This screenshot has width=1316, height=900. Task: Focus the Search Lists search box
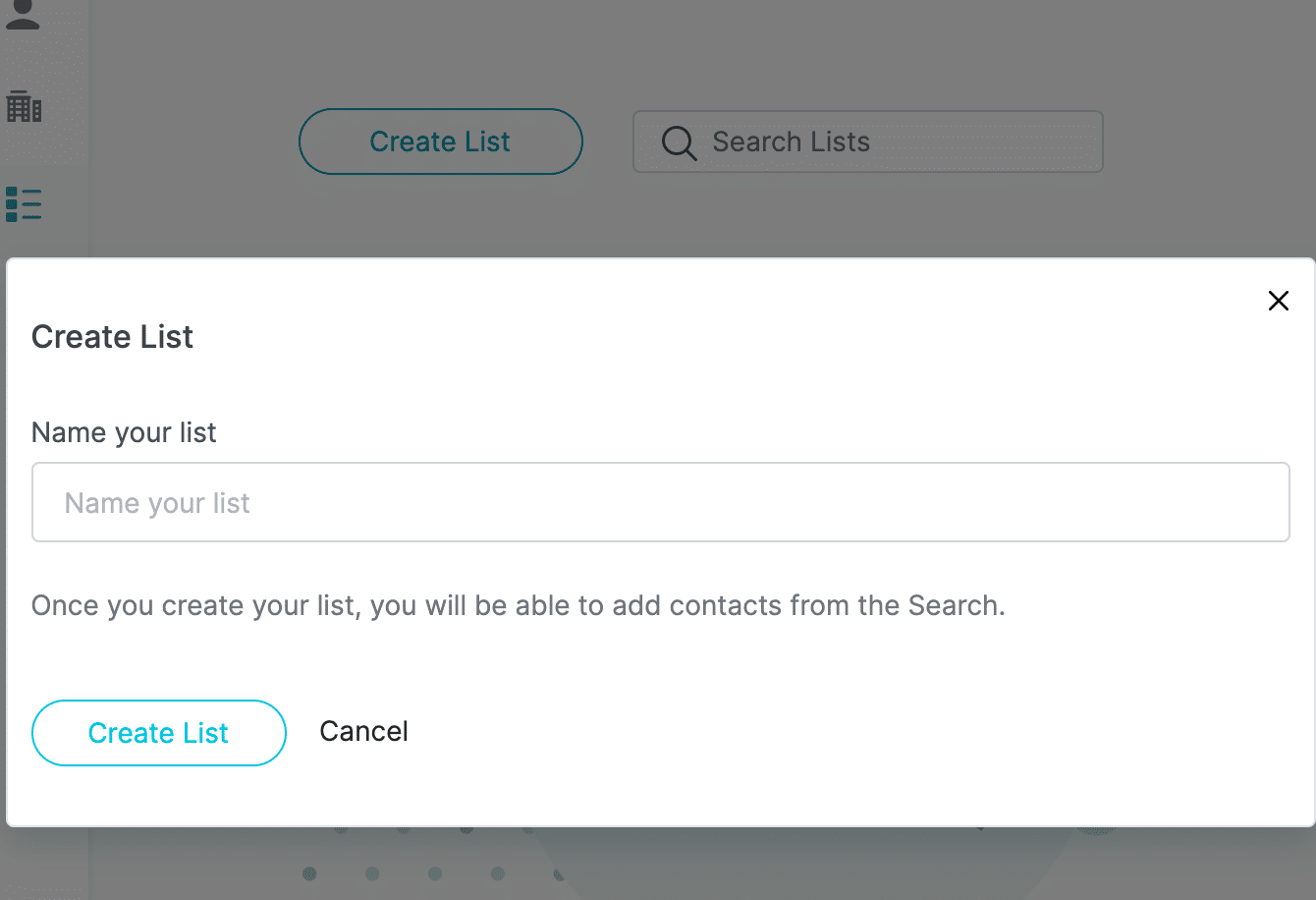(x=868, y=141)
